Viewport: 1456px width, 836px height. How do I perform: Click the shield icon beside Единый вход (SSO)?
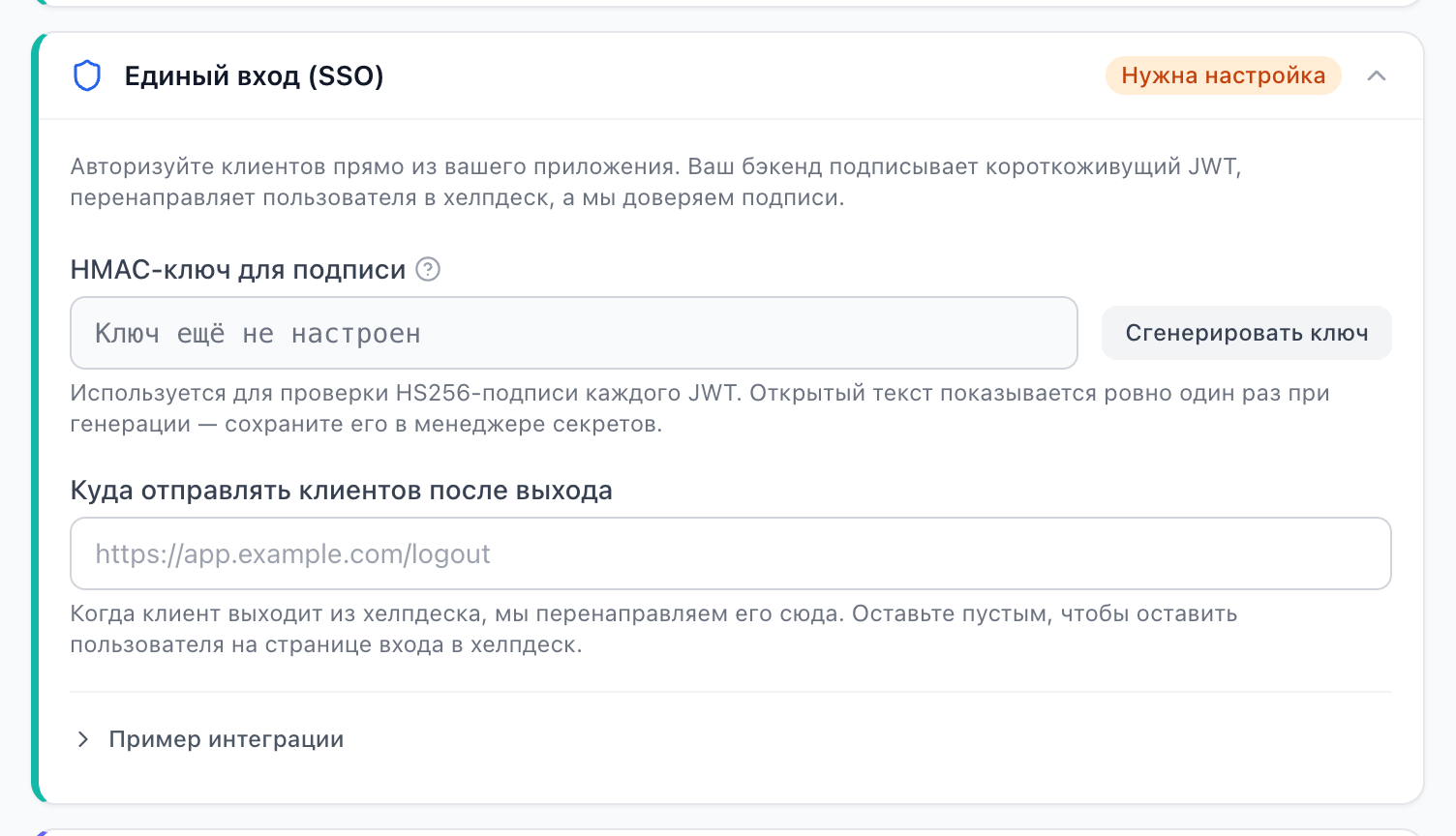tap(87, 75)
